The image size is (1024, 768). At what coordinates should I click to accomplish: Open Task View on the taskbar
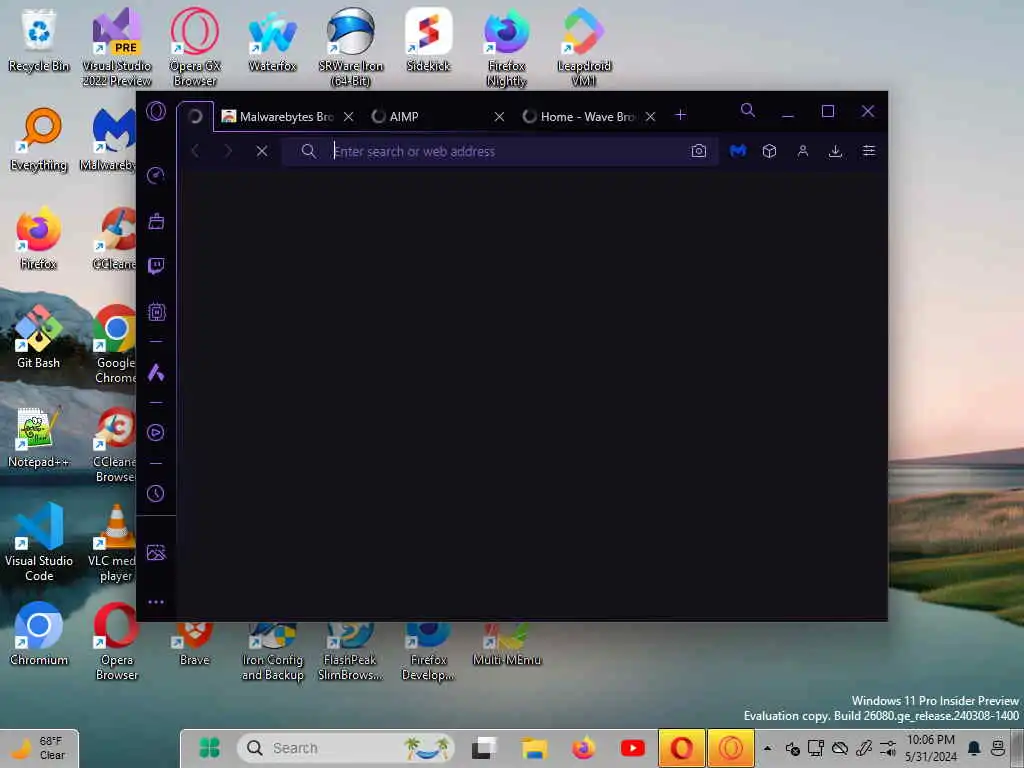coord(485,748)
